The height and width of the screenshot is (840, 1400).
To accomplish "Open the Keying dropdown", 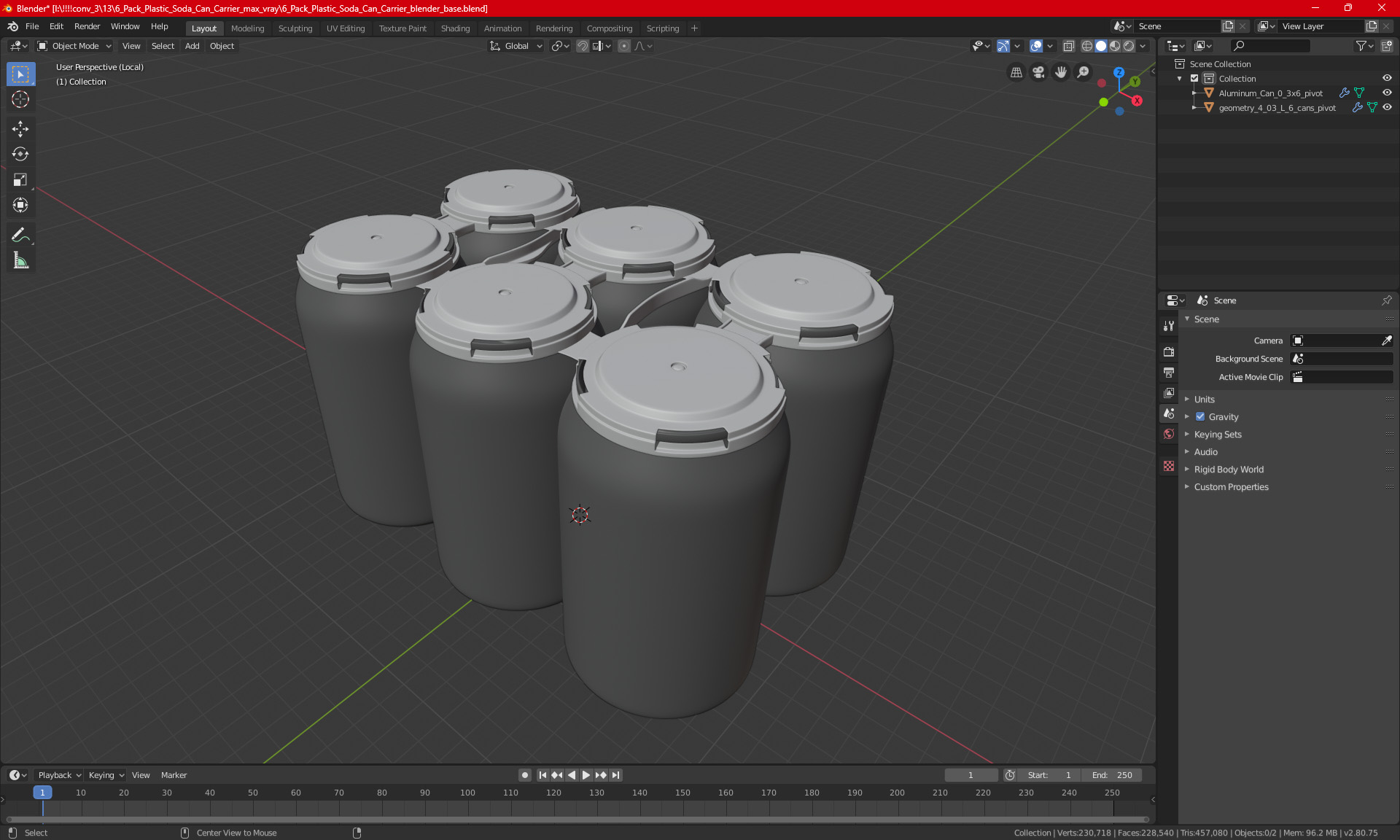I will [x=106, y=775].
